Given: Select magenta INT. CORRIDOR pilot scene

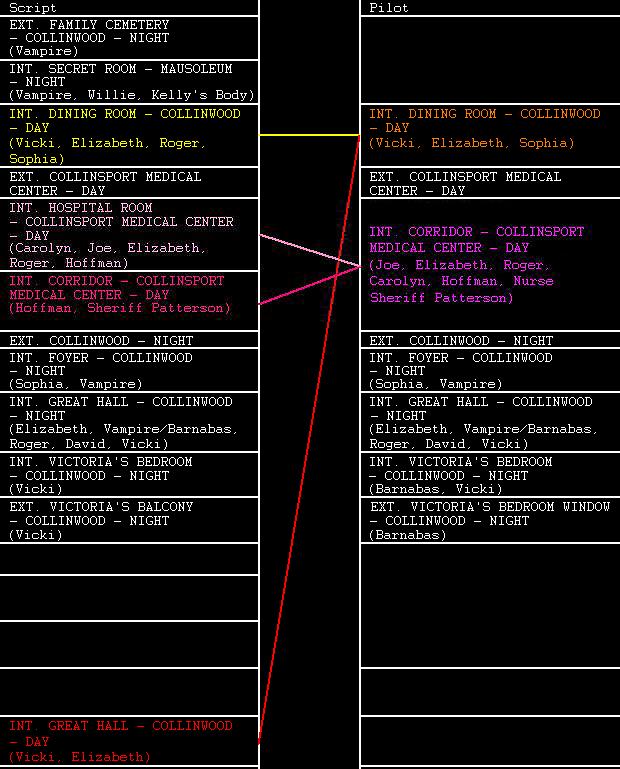Looking at the screenshot, I should tap(490, 264).
